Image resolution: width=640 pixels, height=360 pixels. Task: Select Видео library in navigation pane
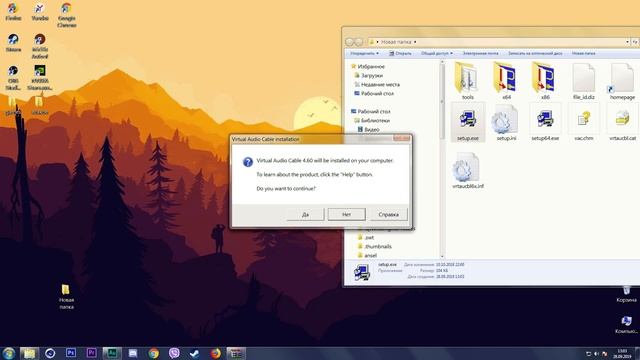[x=368, y=129]
